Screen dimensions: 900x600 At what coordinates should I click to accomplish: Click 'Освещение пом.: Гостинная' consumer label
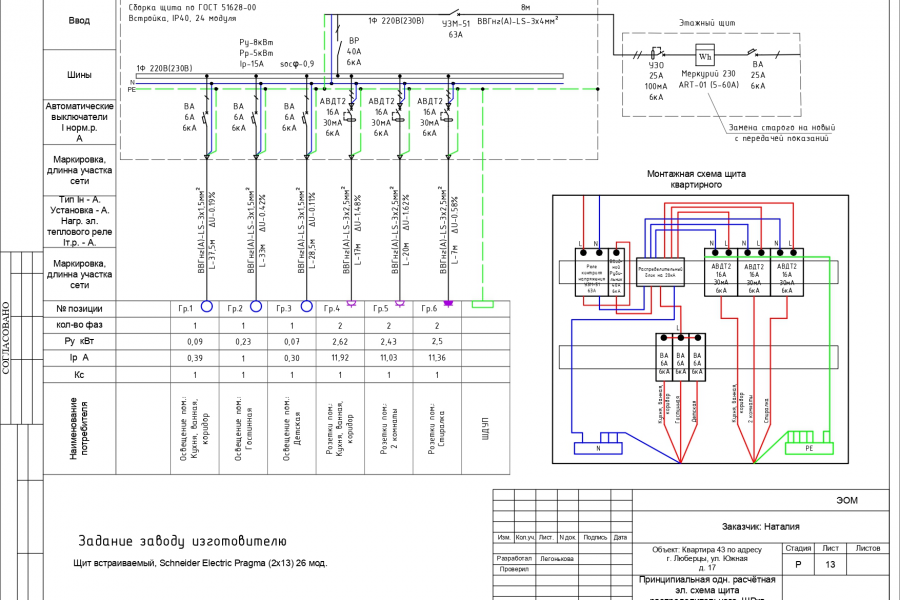(244, 428)
